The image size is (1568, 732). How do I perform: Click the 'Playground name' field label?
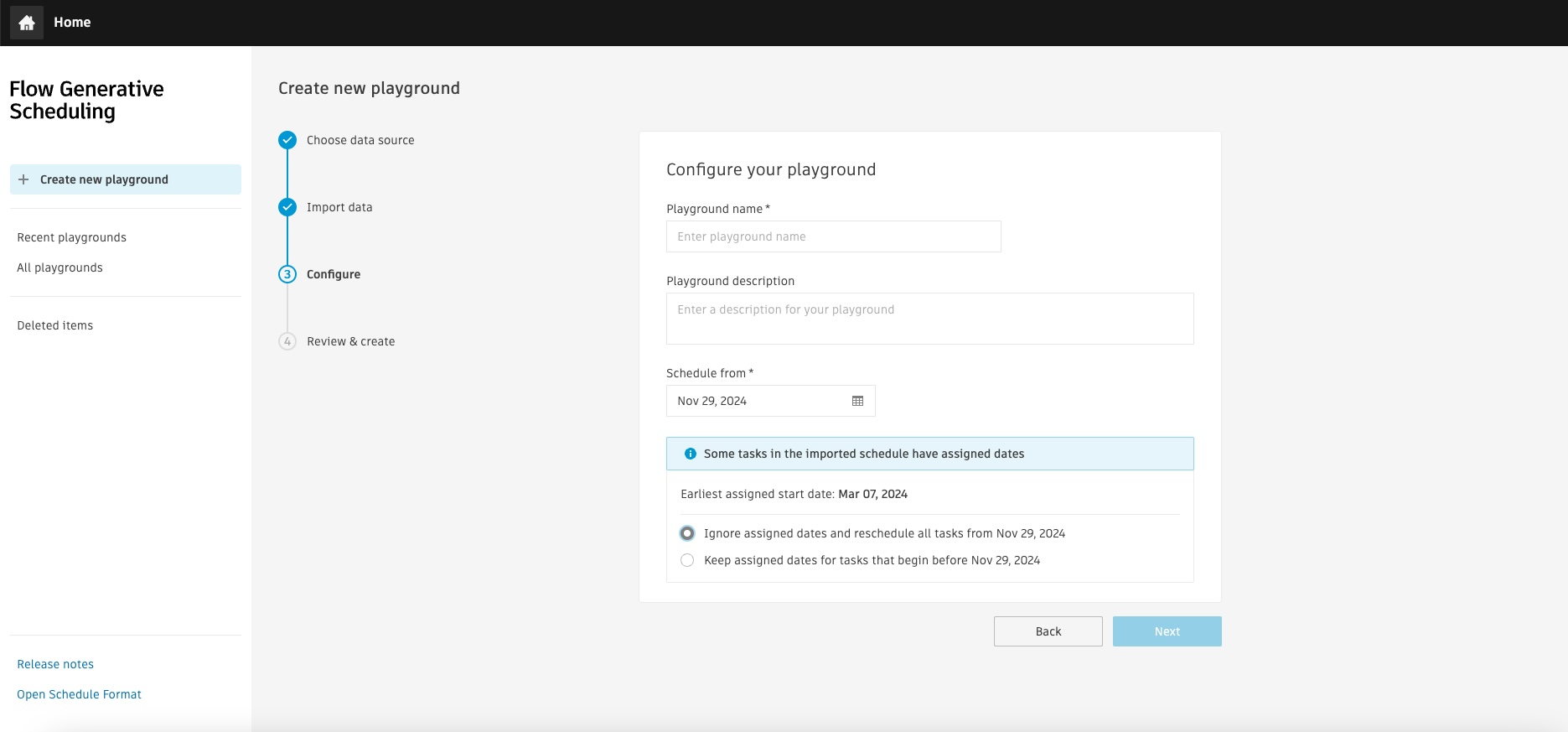click(x=715, y=209)
